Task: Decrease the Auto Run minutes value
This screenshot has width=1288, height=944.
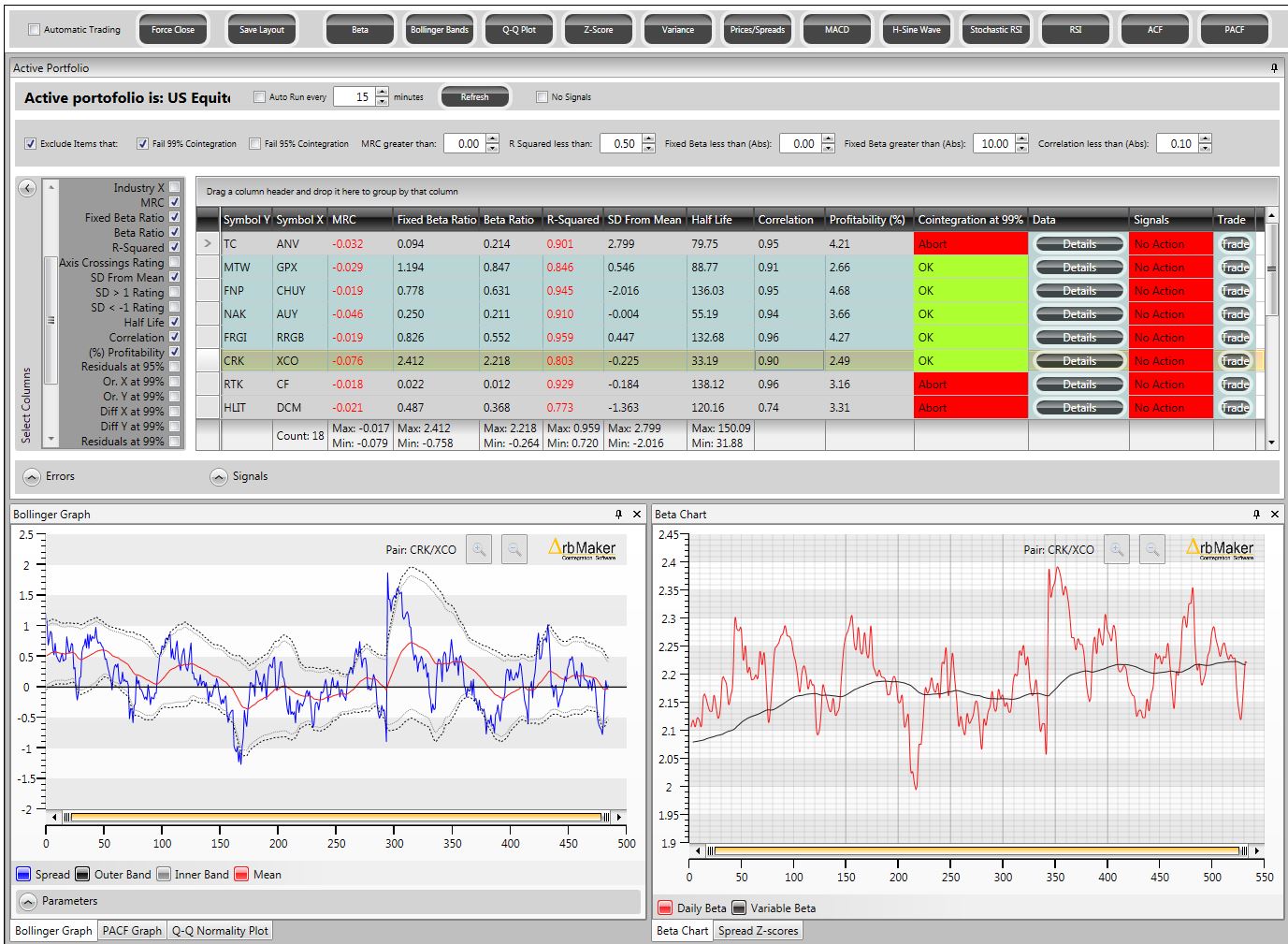Action: (x=382, y=101)
